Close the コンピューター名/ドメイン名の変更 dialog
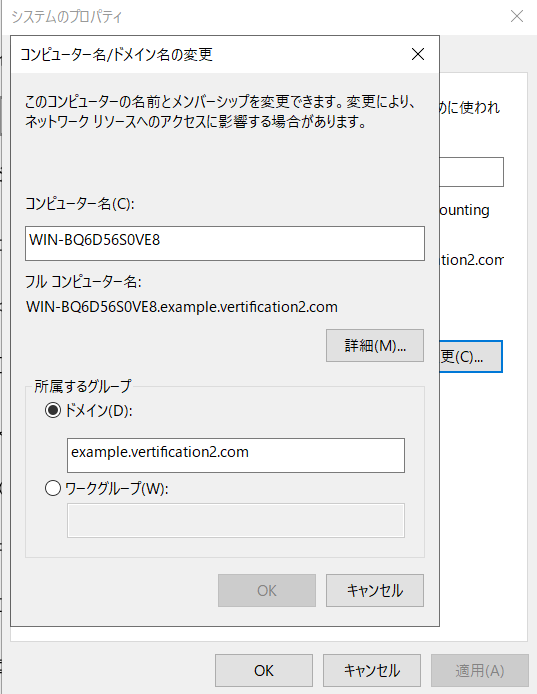The width and height of the screenshot is (537, 694). click(x=417, y=54)
